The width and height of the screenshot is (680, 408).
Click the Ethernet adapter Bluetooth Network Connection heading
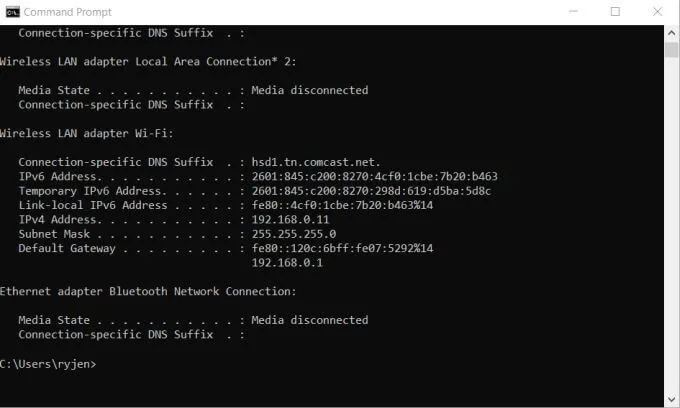[148, 292]
